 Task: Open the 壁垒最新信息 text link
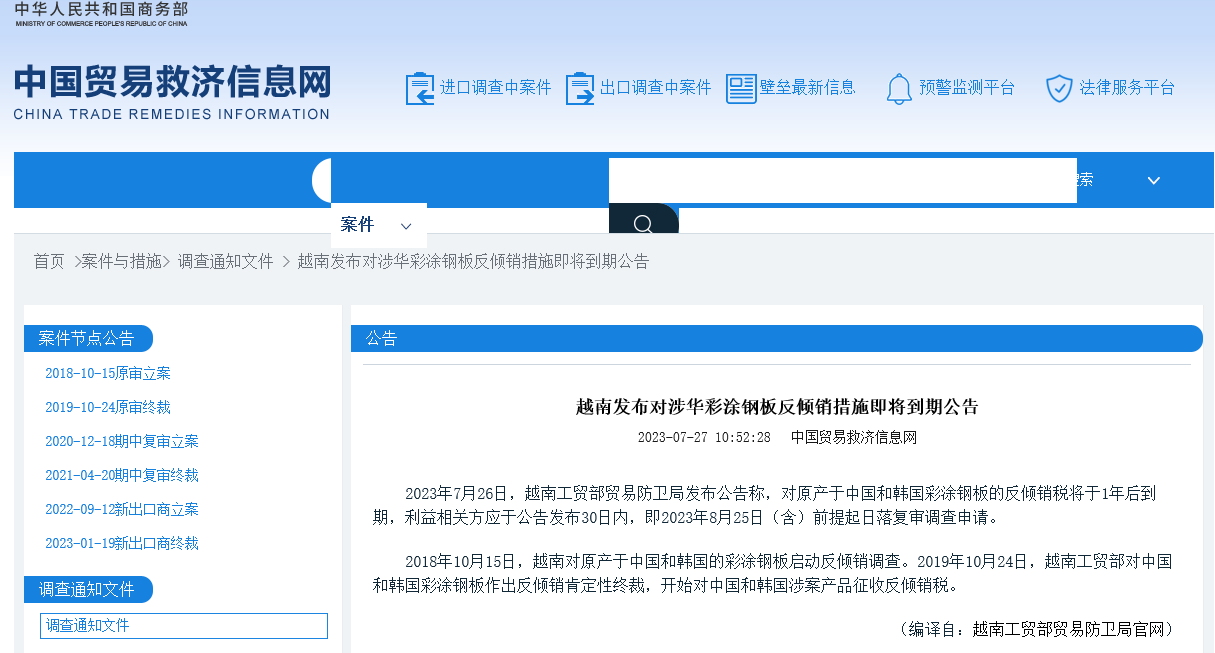point(808,88)
